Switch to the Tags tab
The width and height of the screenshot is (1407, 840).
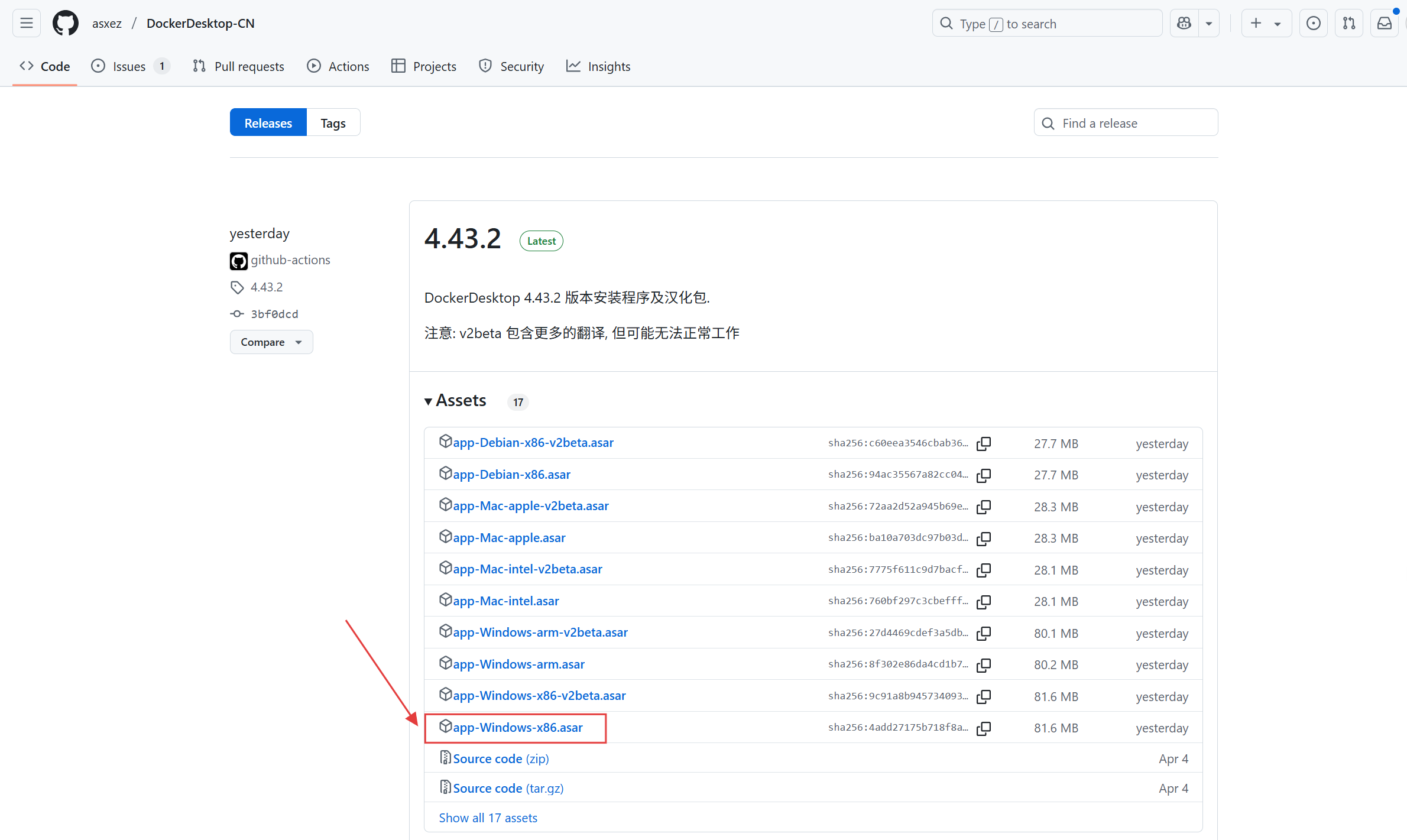pos(333,123)
